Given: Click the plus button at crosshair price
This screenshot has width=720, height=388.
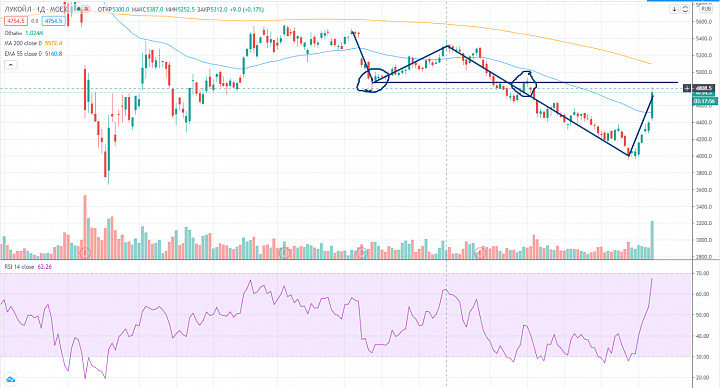Looking at the screenshot, I should click(687, 88).
